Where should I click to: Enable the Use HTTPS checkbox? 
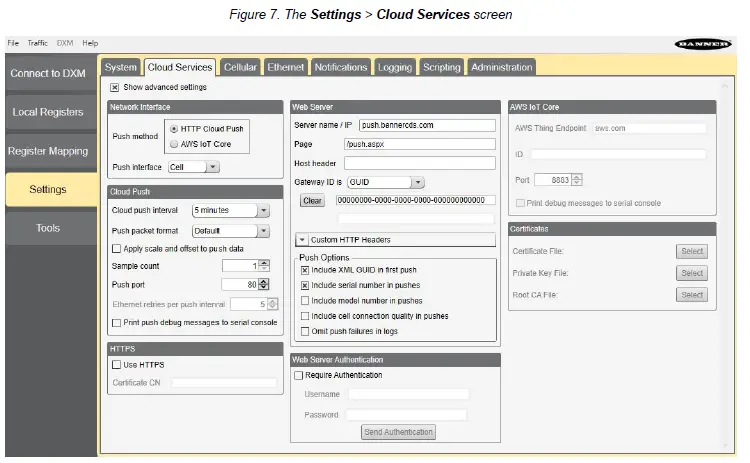click(x=116, y=365)
